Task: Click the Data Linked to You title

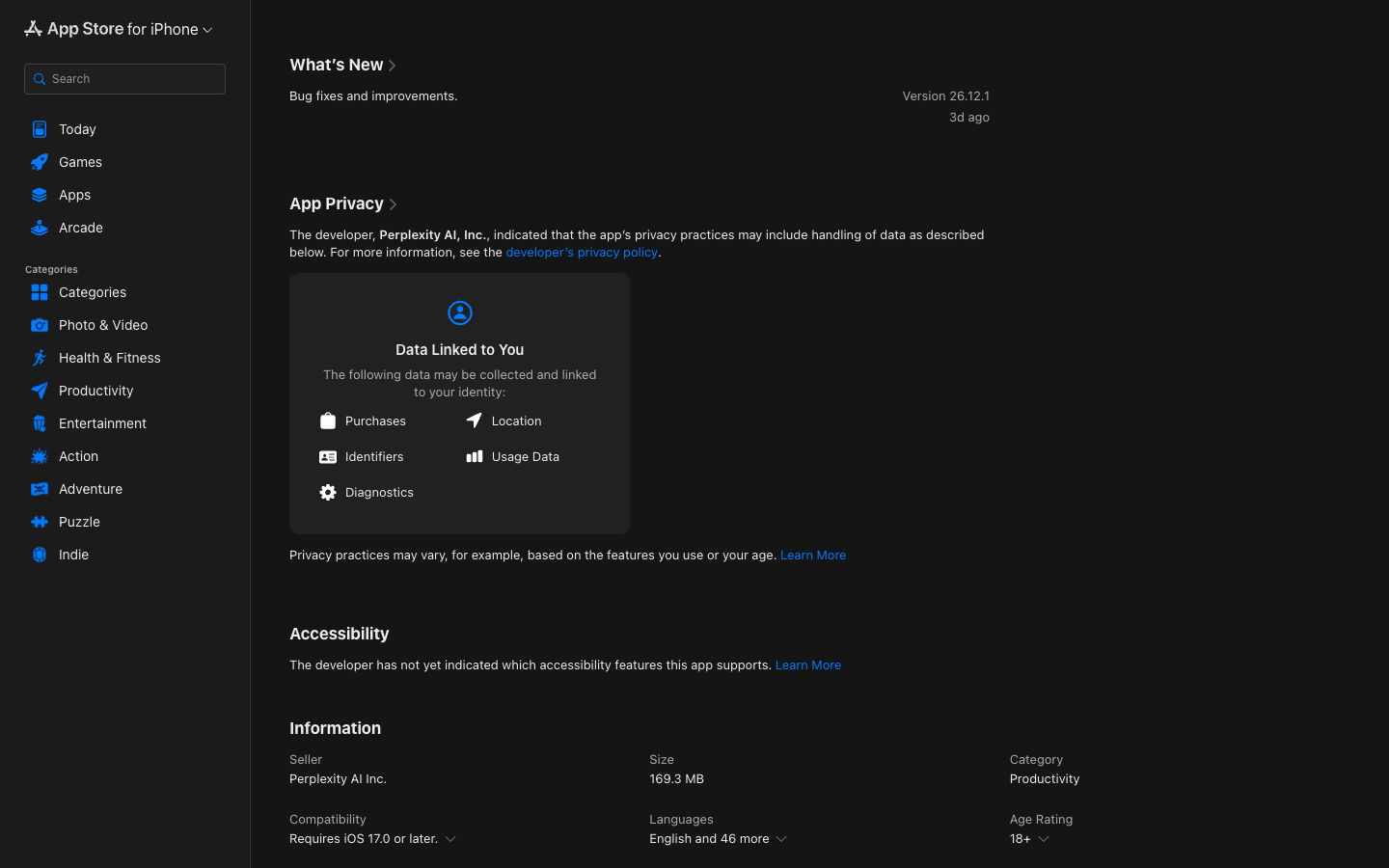Action: click(460, 350)
